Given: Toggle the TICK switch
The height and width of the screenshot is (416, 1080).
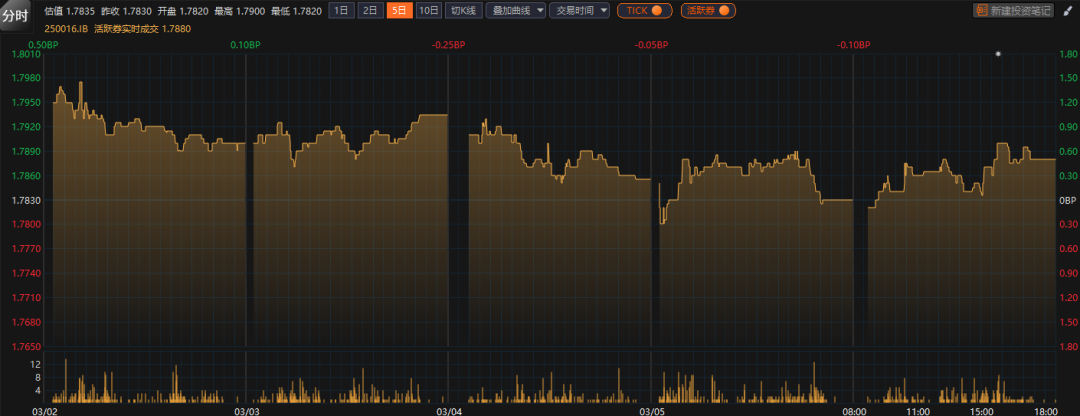Looking at the screenshot, I should click(644, 11).
